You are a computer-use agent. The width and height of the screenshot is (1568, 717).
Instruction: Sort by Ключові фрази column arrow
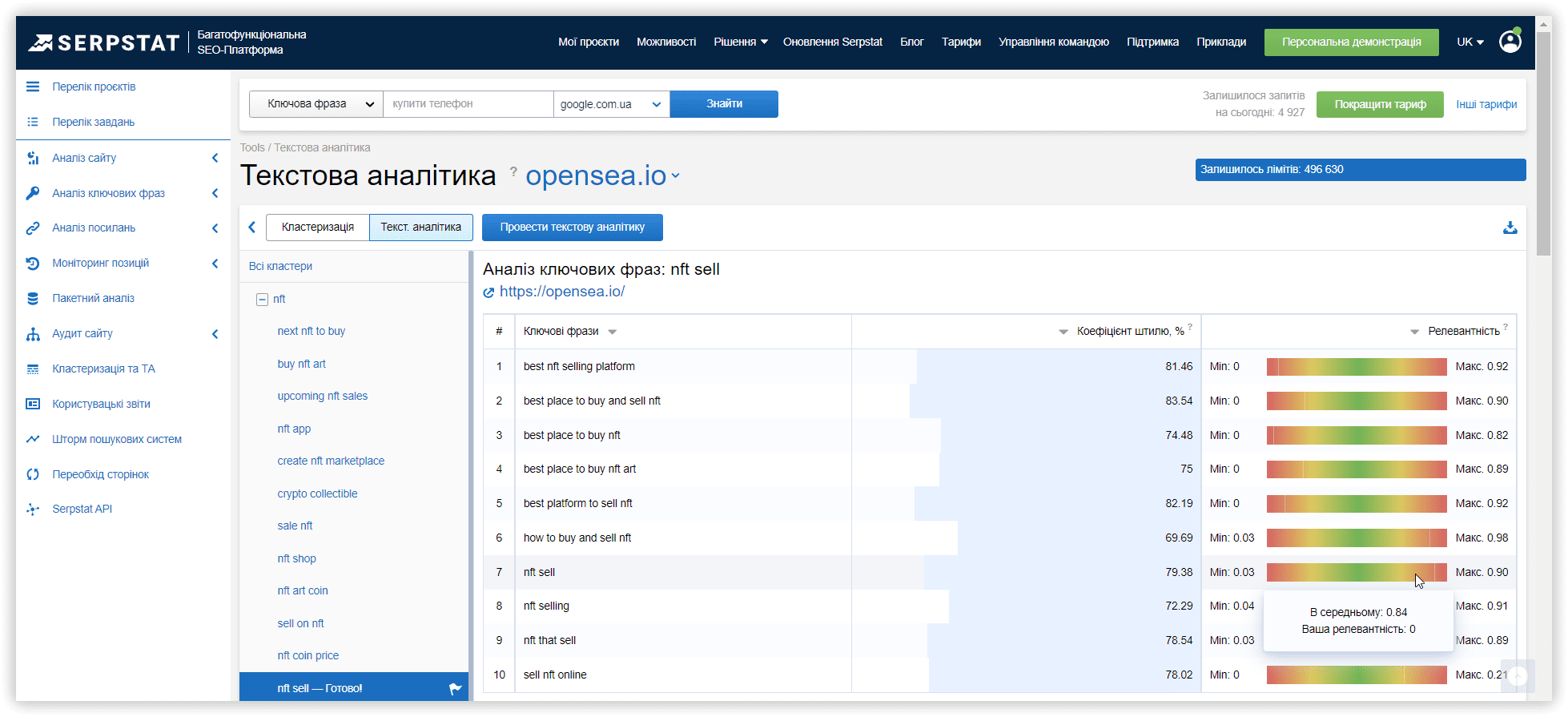point(613,332)
